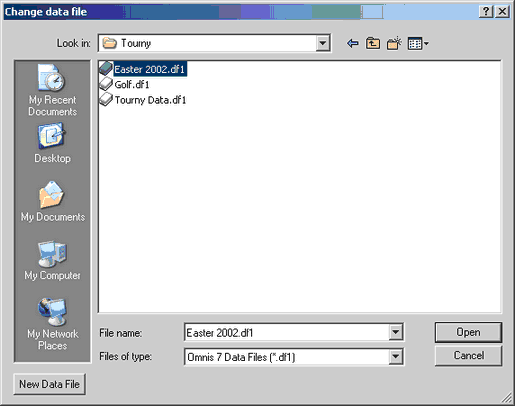Expand the Look in folder dropdown
Viewport: 515px width, 406px height.
(x=323, y=43)
